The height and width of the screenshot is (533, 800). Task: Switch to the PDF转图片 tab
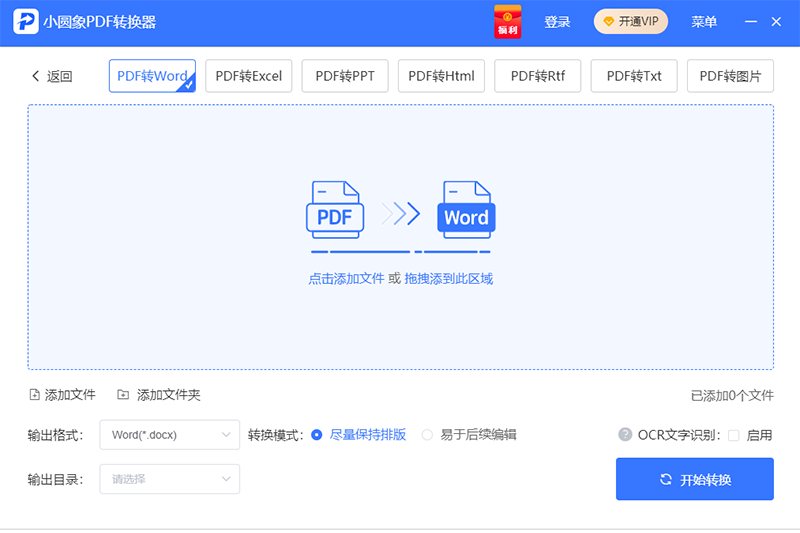click(730, 76)
